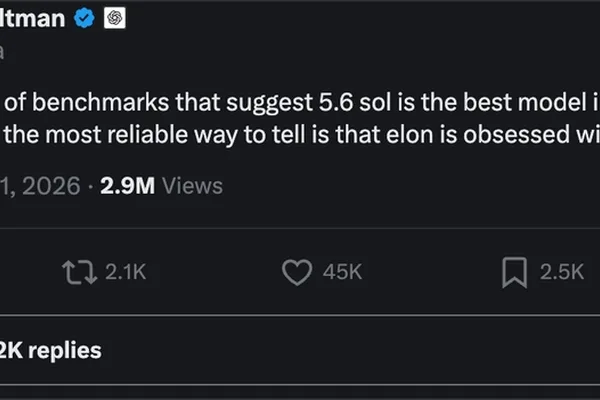Click the "Views" label
The height and width of the screenshot is (400, 600).
tap(192, 186)
